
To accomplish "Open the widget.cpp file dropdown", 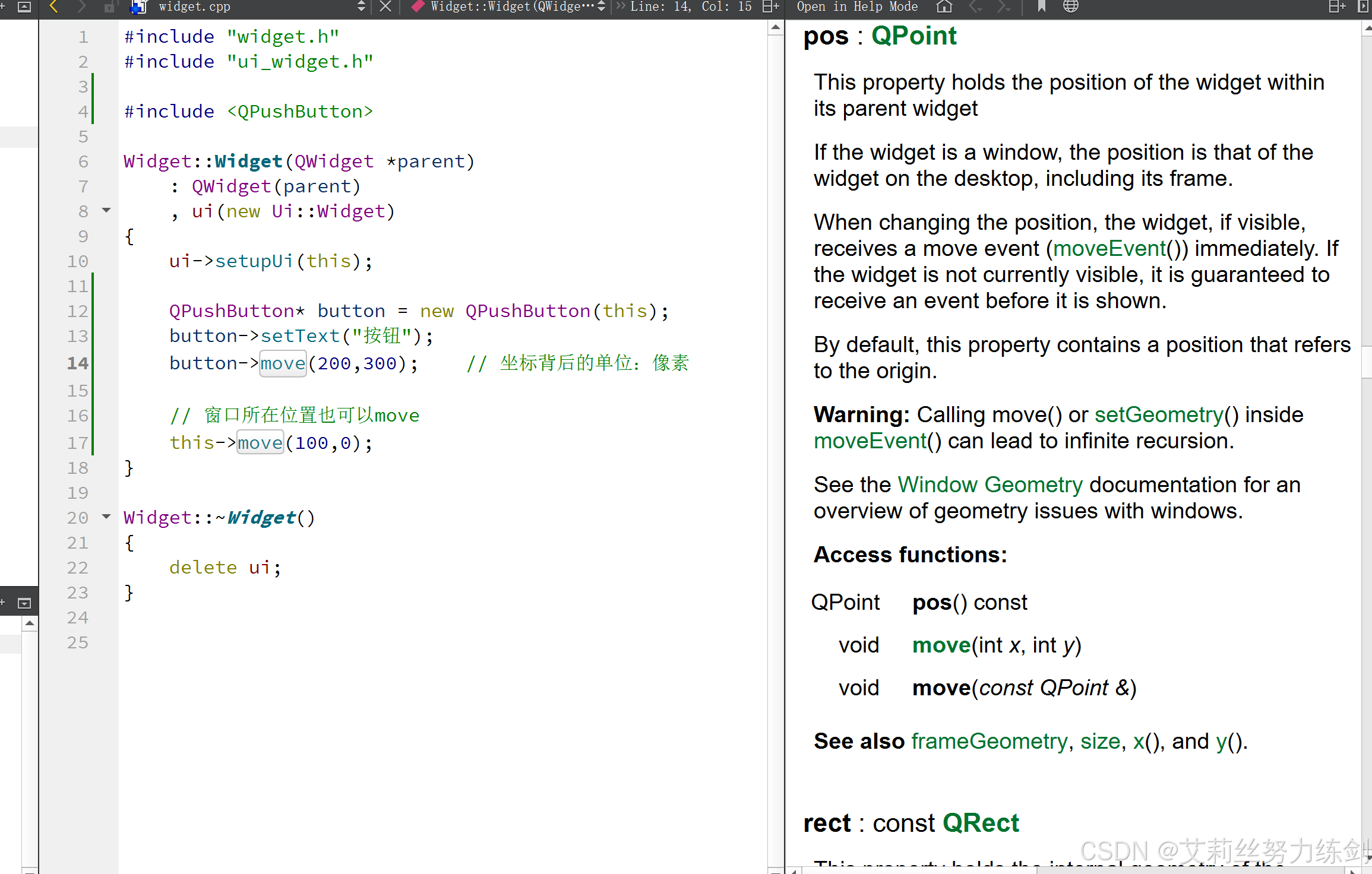I will click(x=361, y=7).
